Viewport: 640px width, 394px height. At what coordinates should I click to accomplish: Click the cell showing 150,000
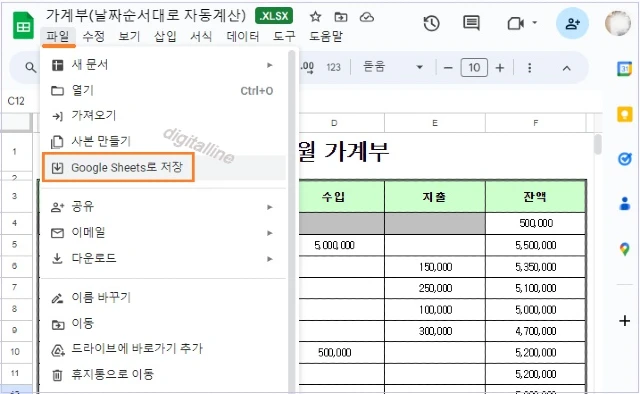pos(435,267)
